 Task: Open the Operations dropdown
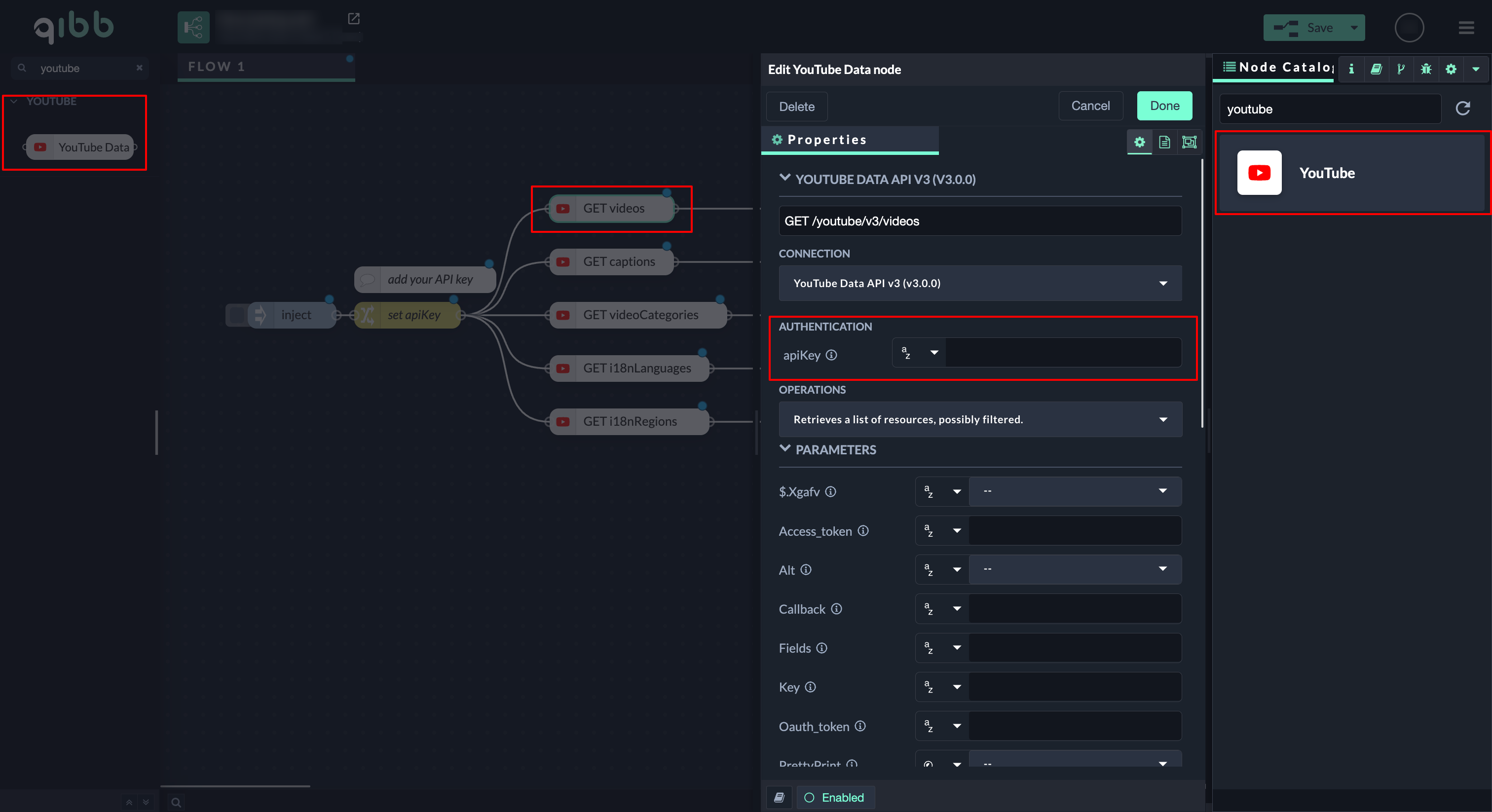point(979,419)
